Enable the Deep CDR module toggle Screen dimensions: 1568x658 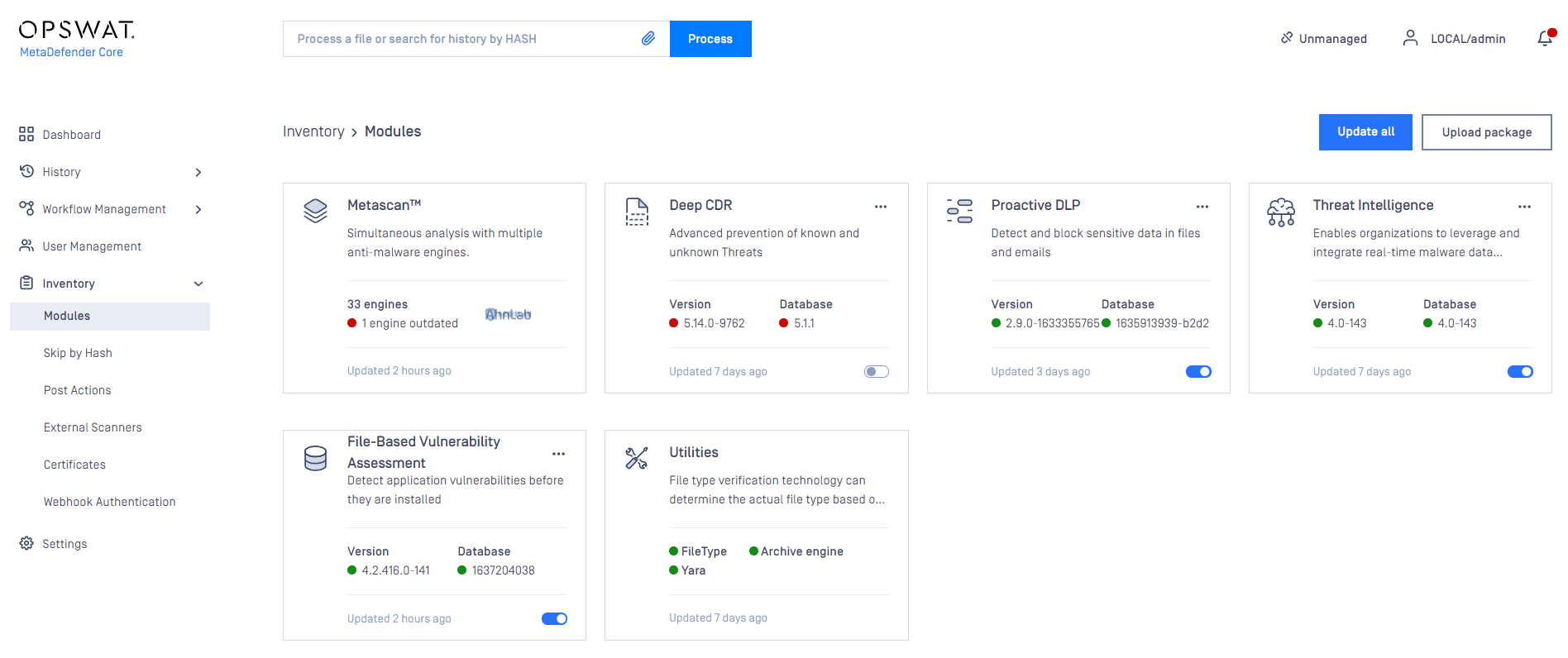pyautogui.click(x=877, y=371)
